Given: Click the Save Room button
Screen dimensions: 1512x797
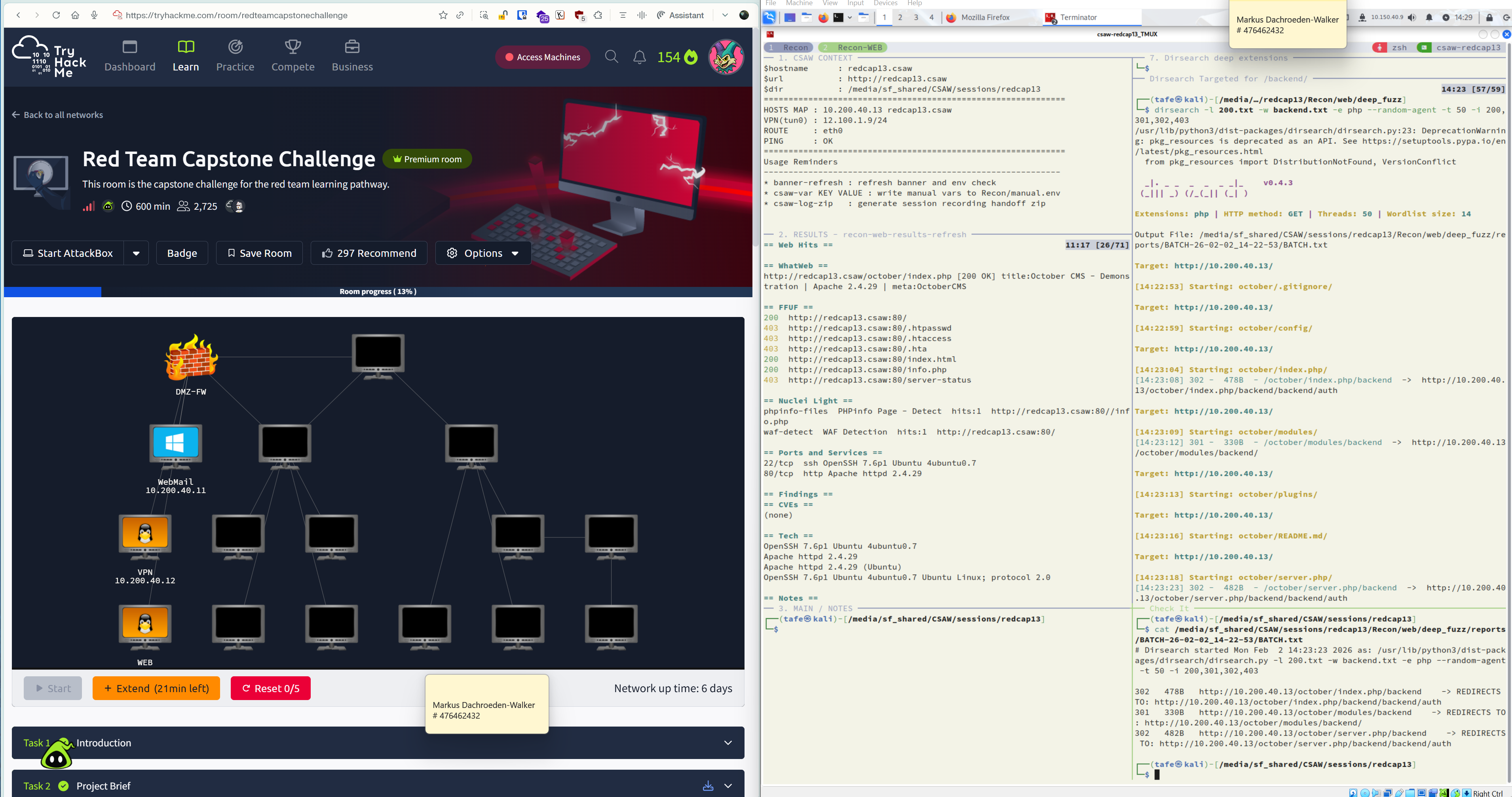Looking at the screenshot, I should pyautogui.click(x=259, y=253).
